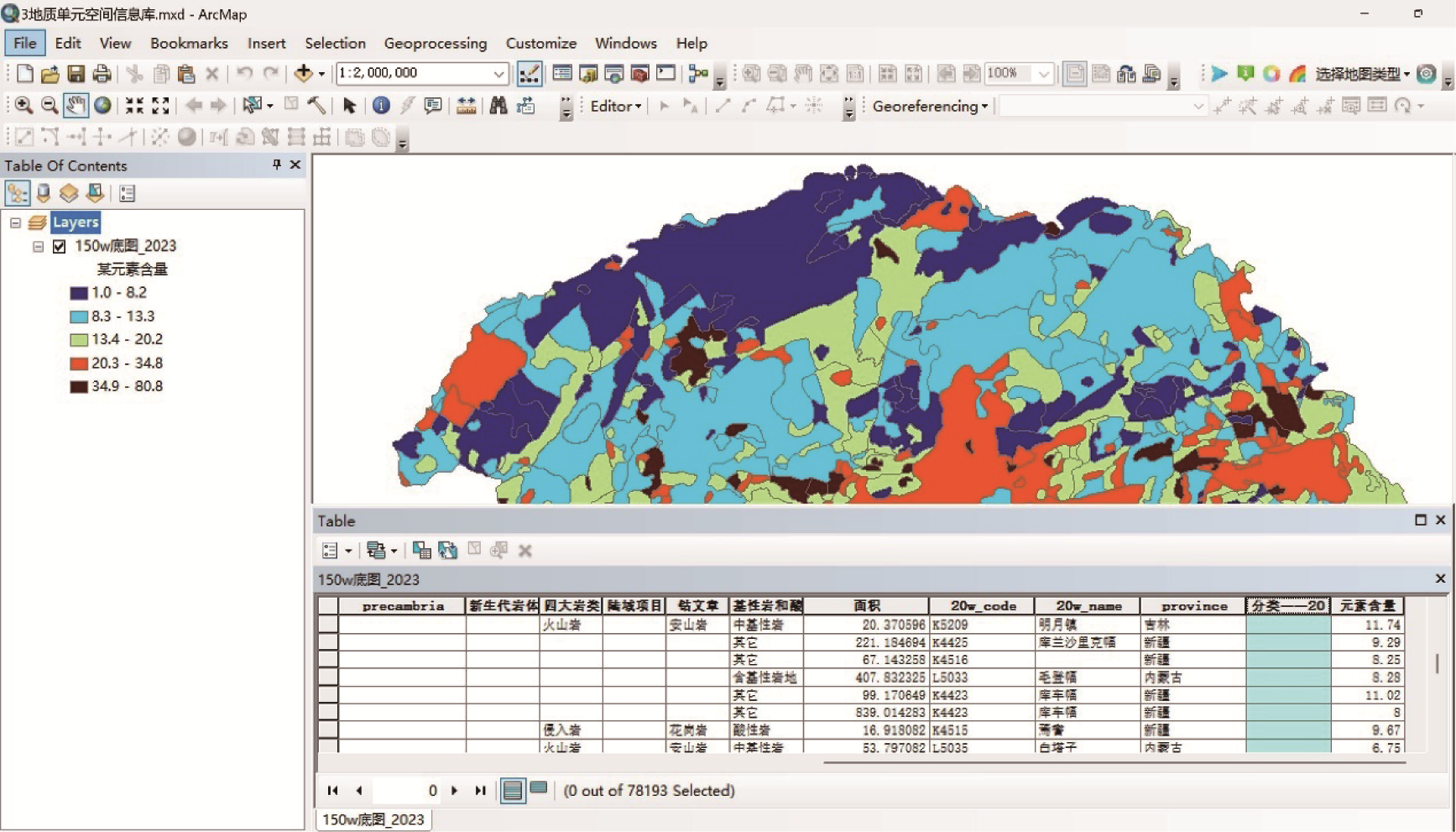Click the orange 20.3 - 34.8 legend swatch
The image size is (1456, 832).
(79, 364)
